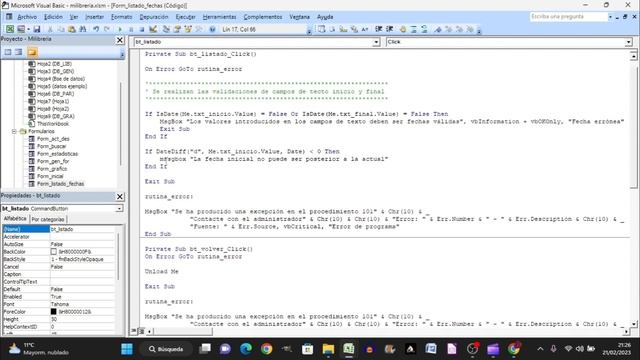Click the Caption property row
Viewport: 640px width, 360px height.
[x=59, y=274]
